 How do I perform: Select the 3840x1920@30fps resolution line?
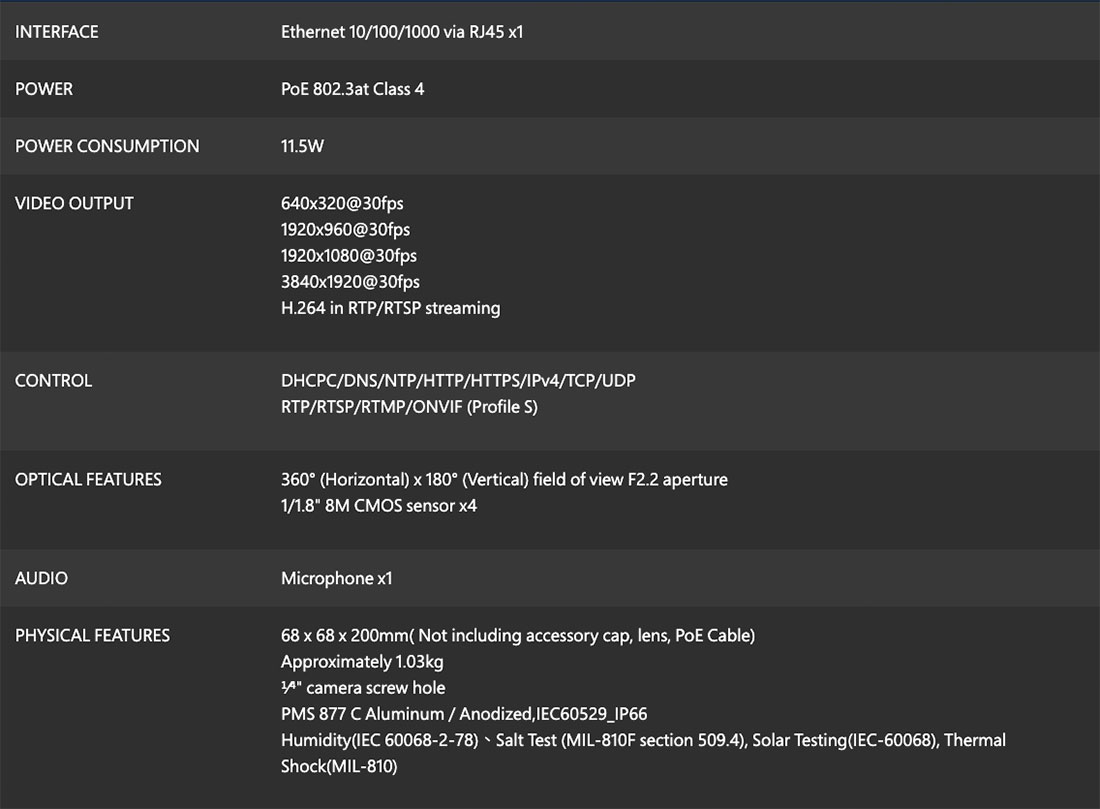tap(350, 282)
